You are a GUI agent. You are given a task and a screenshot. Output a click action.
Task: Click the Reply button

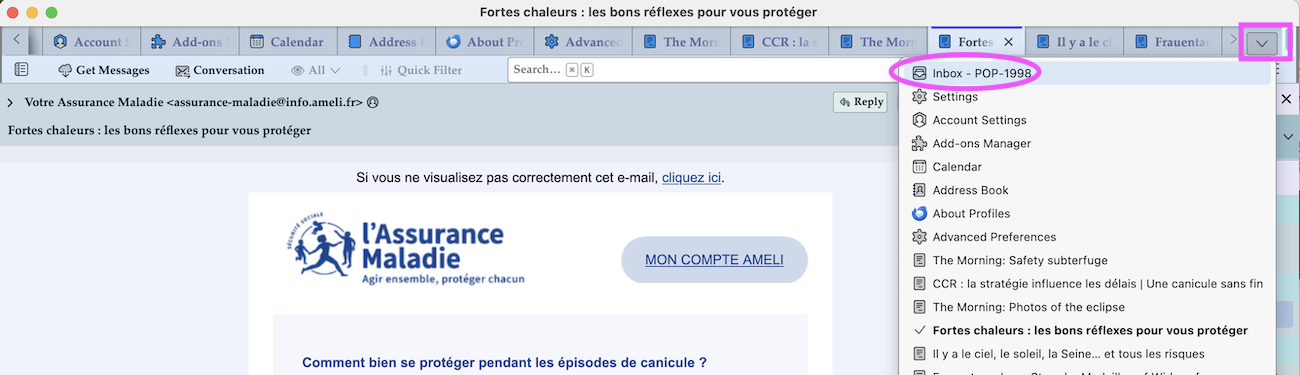(x=861, y=102)
